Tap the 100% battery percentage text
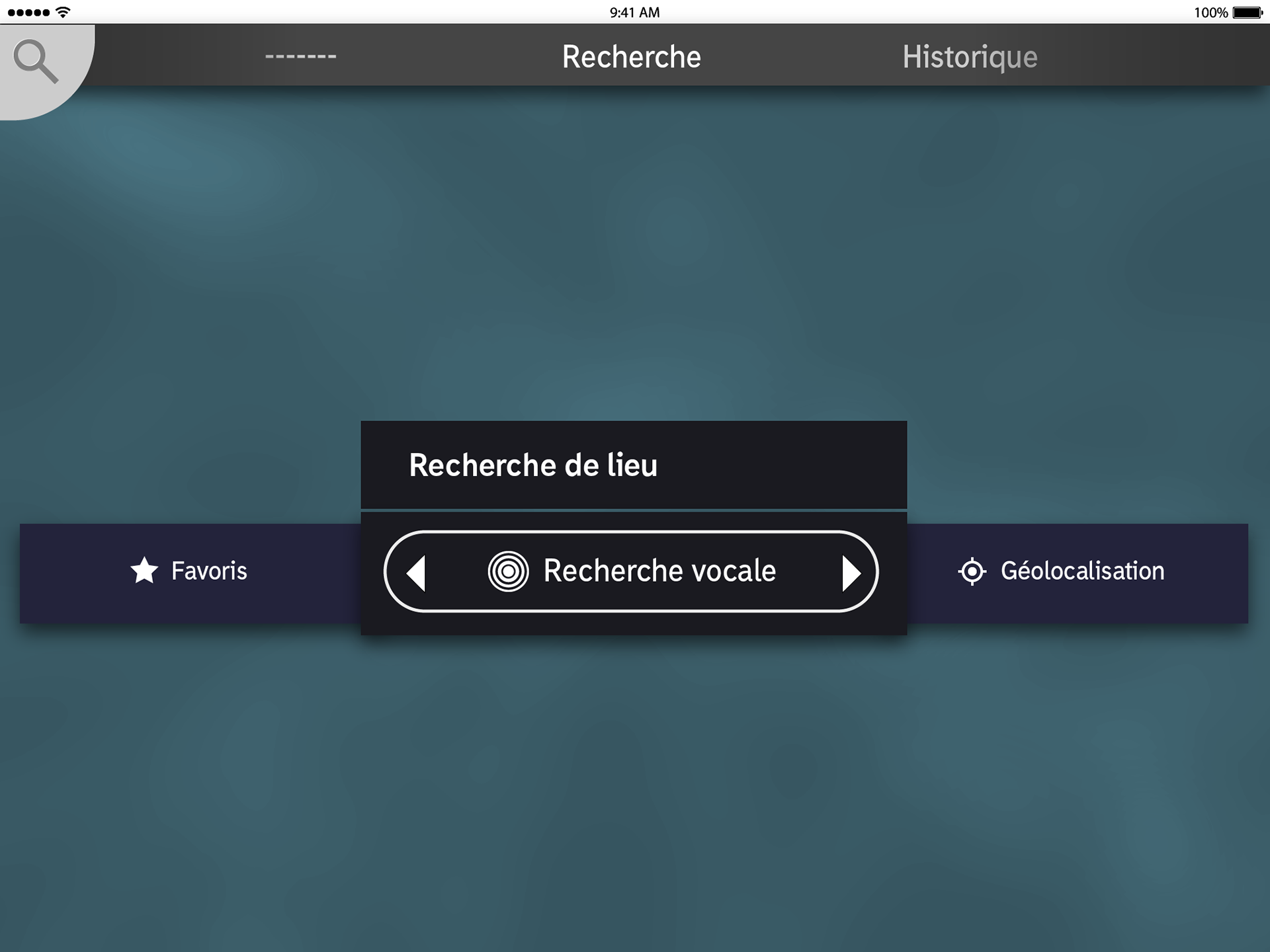 [x=1210, y=13]
